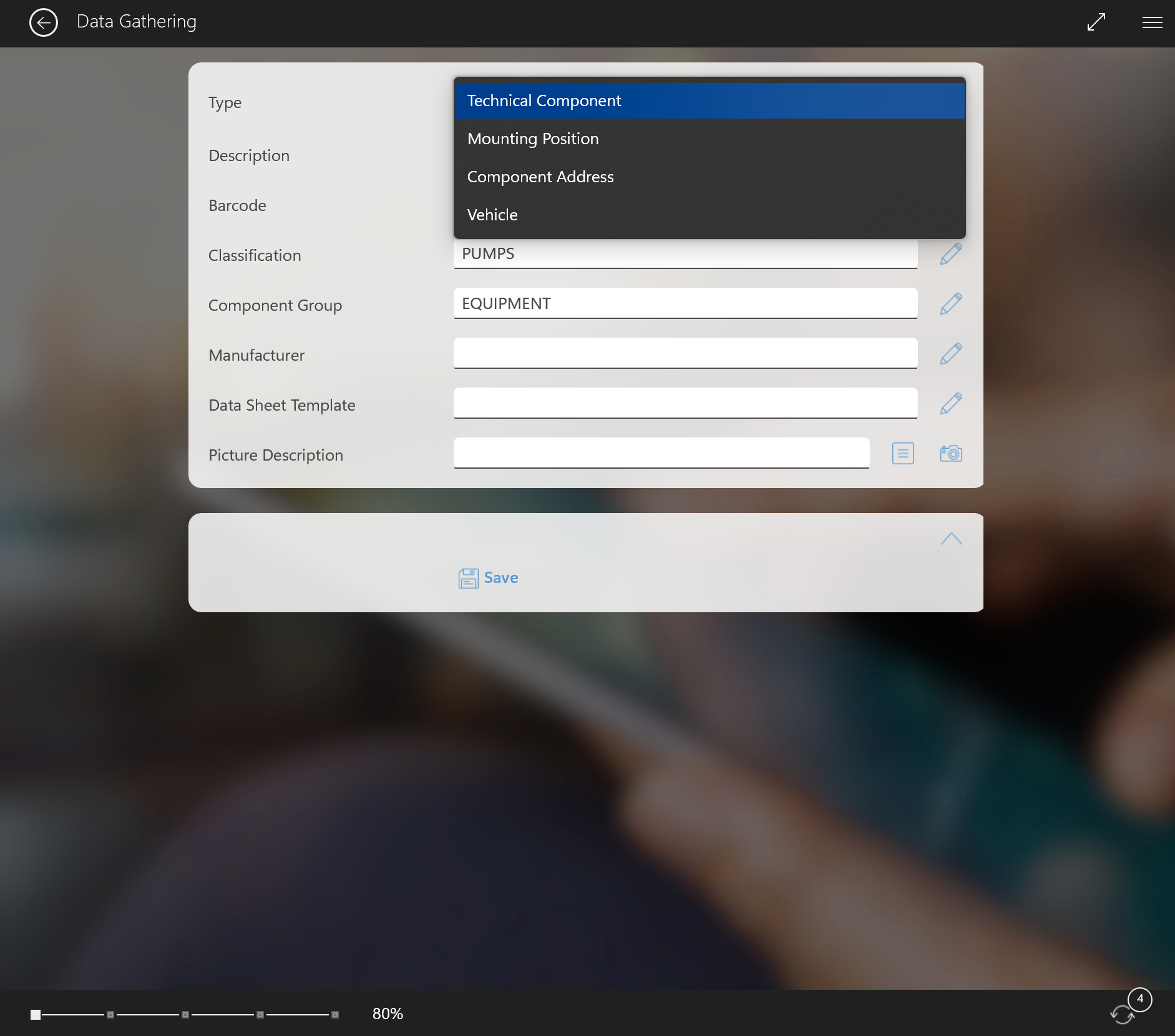Jump to the fourth progress step marker
This screenshot has height=1036, width=1175.
tap(260, 1015)
